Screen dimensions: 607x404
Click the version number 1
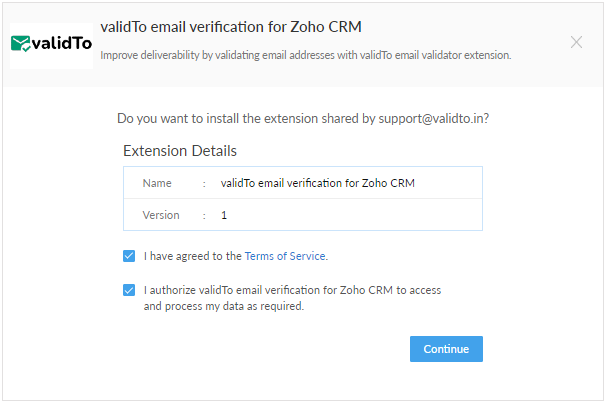coord(224,215)
